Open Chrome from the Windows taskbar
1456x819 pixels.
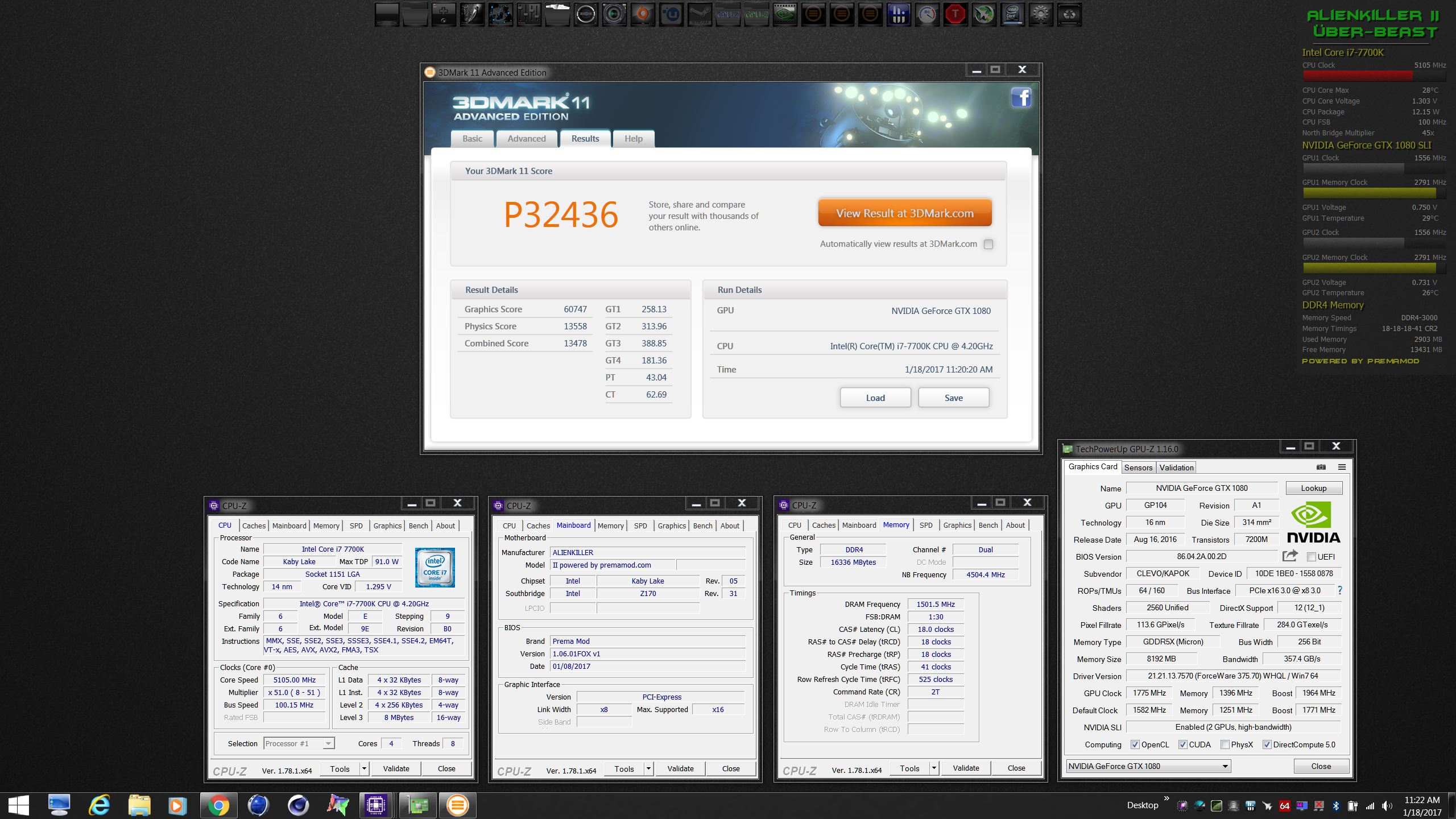pyautogui.click(x=218, y=805)
